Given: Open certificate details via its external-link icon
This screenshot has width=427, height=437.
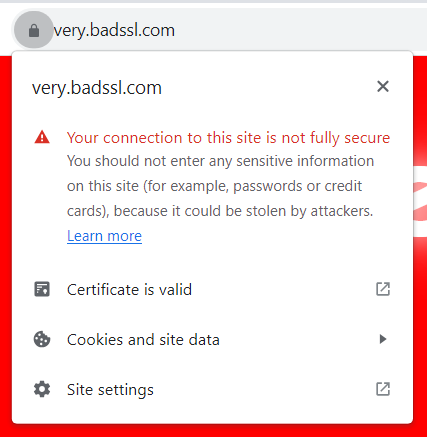Looking at the screenshot, I should (x=383, y=289).
